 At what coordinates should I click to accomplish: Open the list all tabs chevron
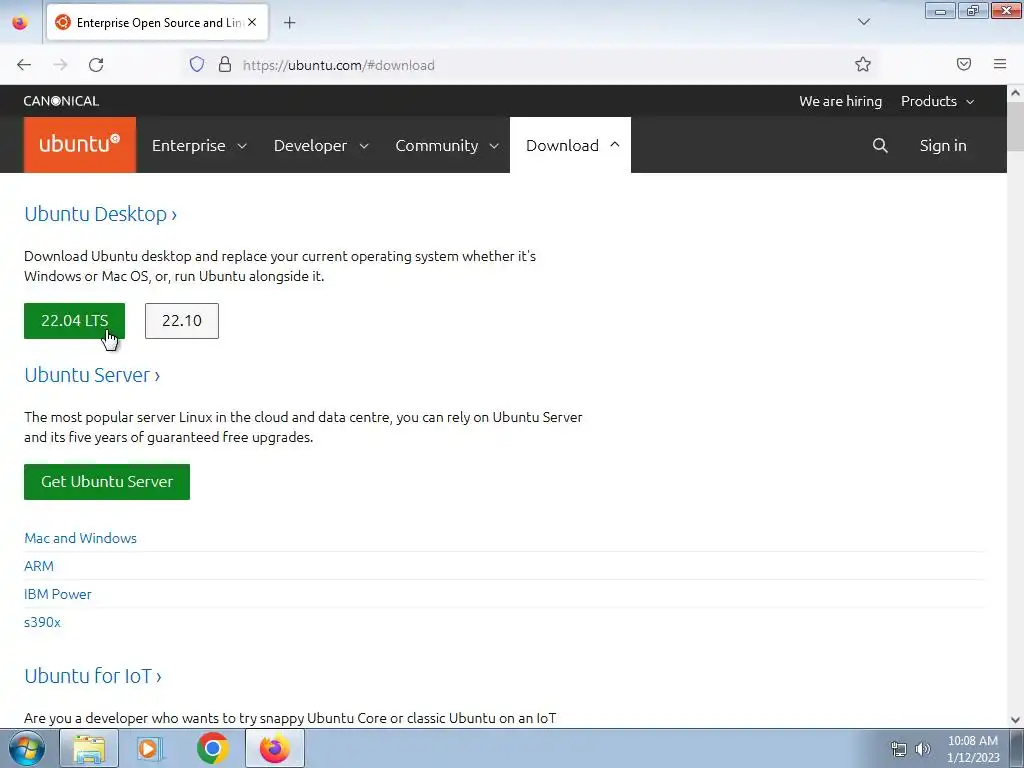pyautogui.click(x=863, y=22)
